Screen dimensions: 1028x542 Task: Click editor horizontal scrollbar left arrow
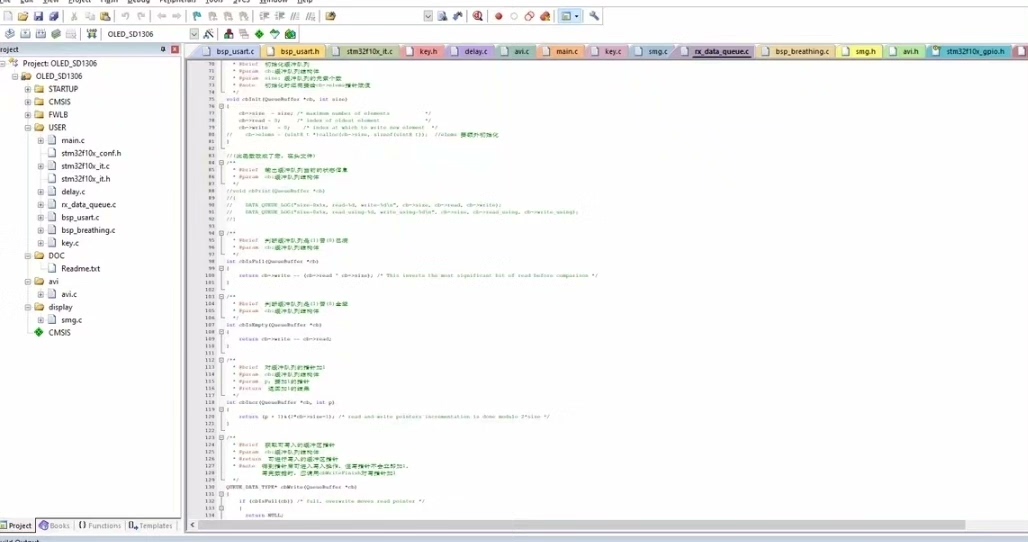[192, 525]
